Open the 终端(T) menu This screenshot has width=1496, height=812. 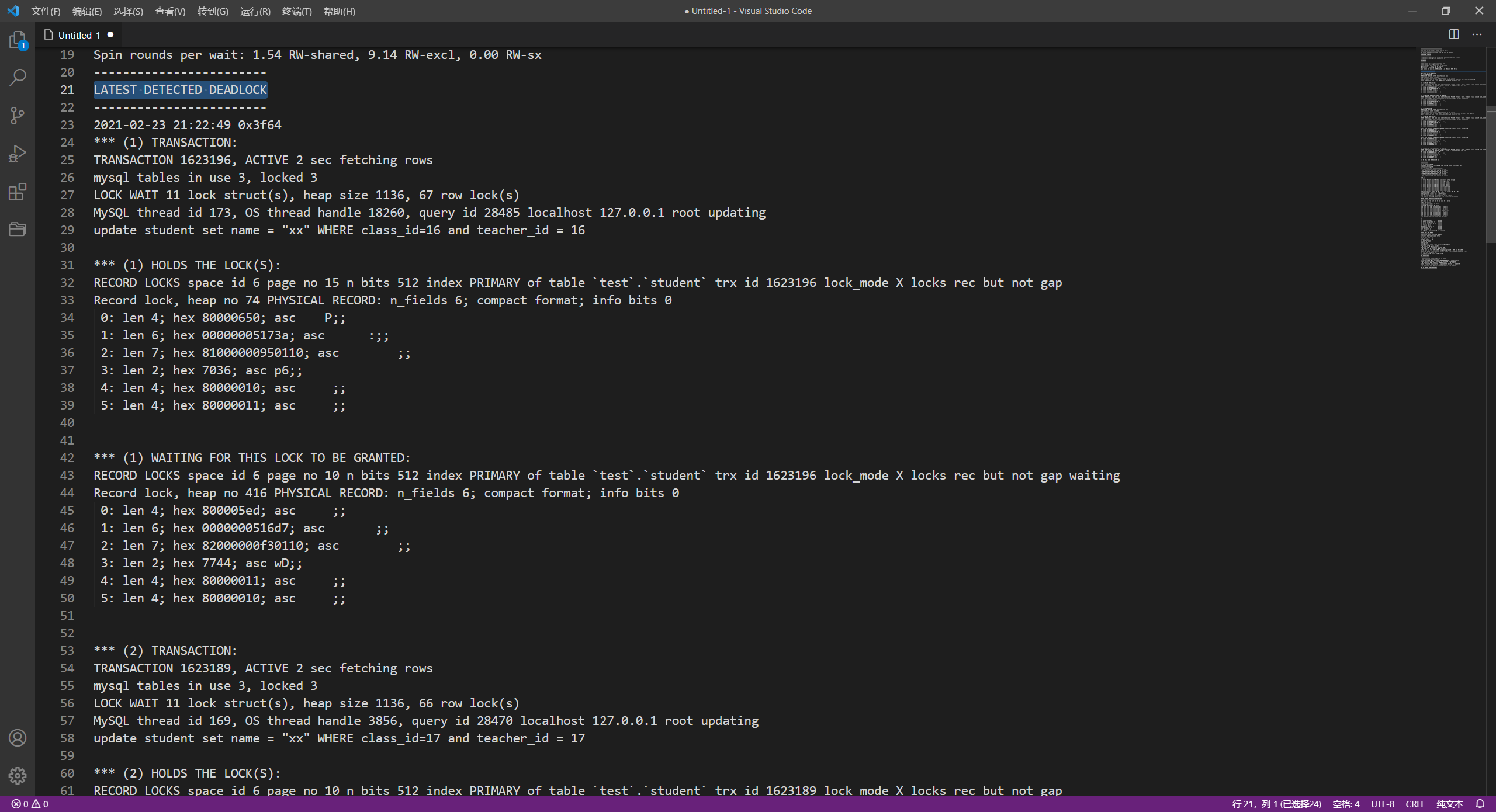pos(297,11)
